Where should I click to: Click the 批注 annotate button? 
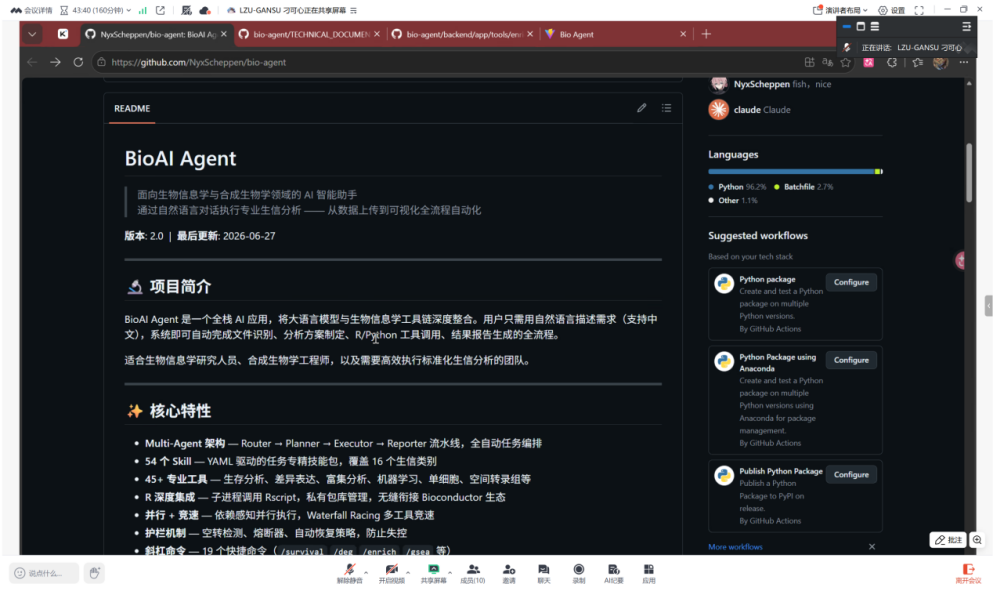[x=948, y=540]
